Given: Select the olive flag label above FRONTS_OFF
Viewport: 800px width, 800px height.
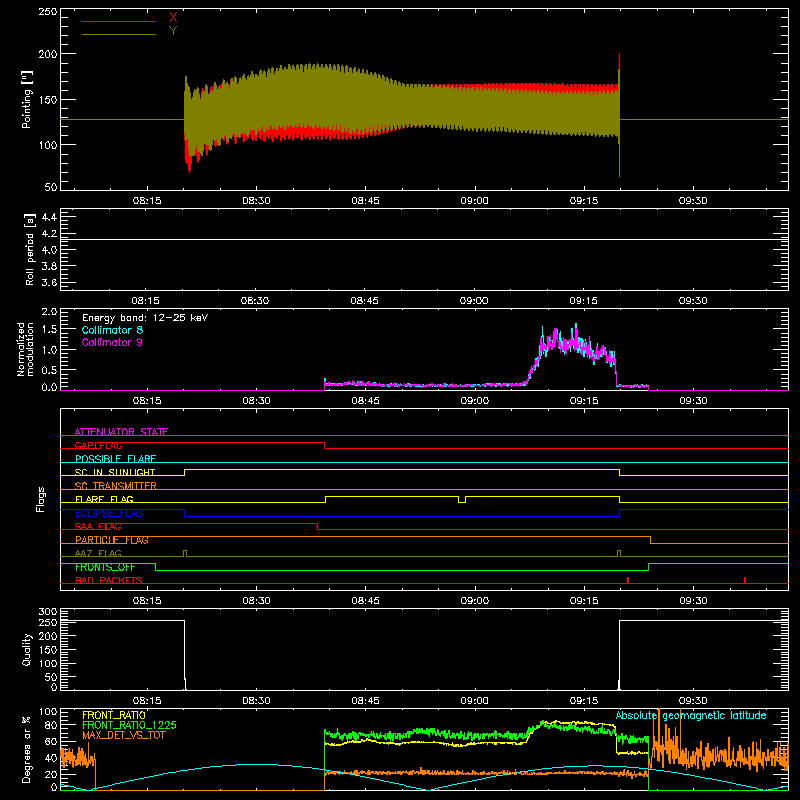Looking at the screenshot, I should (98, 554).
